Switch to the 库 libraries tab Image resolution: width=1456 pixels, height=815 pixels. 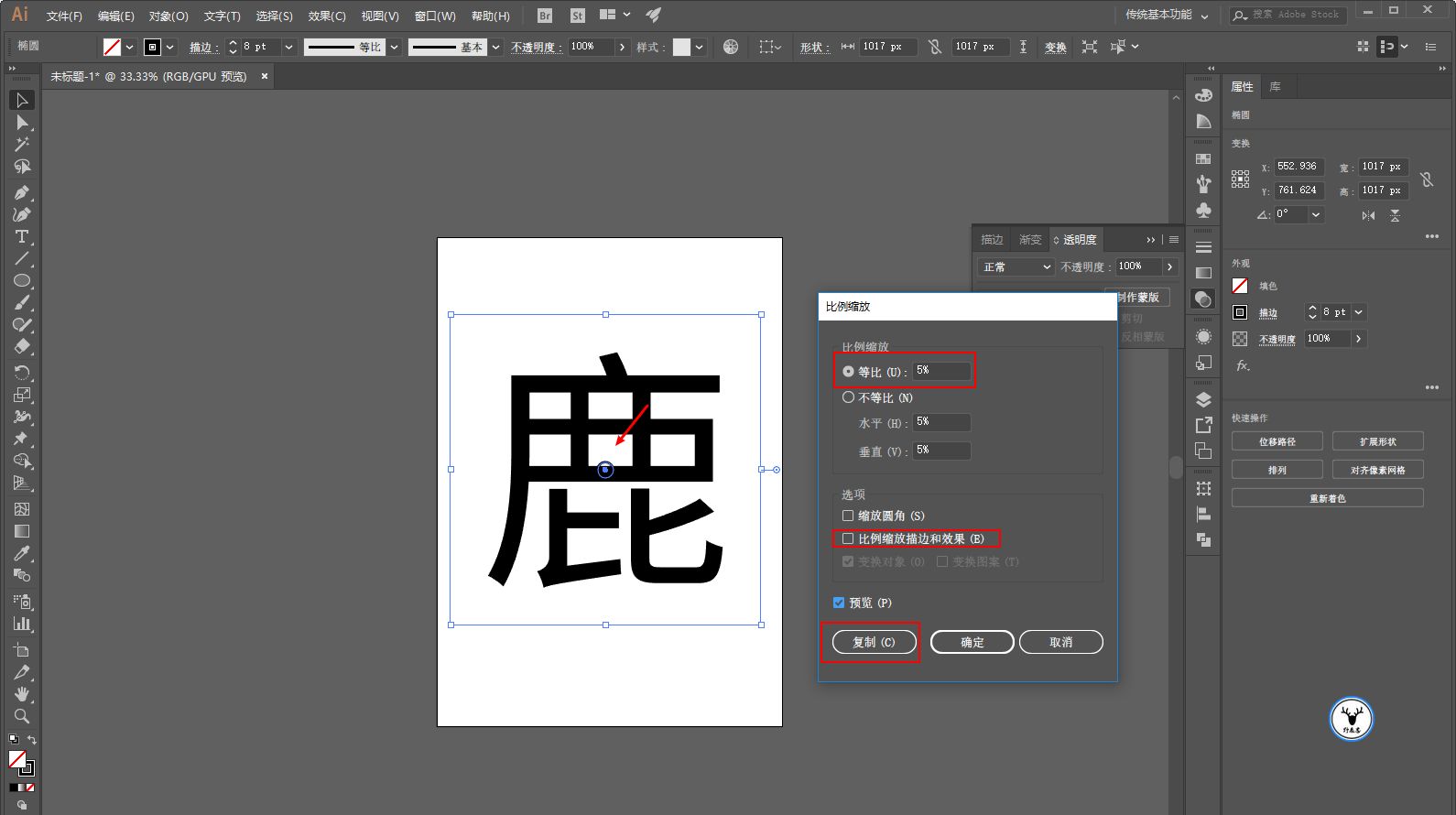[1275, 87]
